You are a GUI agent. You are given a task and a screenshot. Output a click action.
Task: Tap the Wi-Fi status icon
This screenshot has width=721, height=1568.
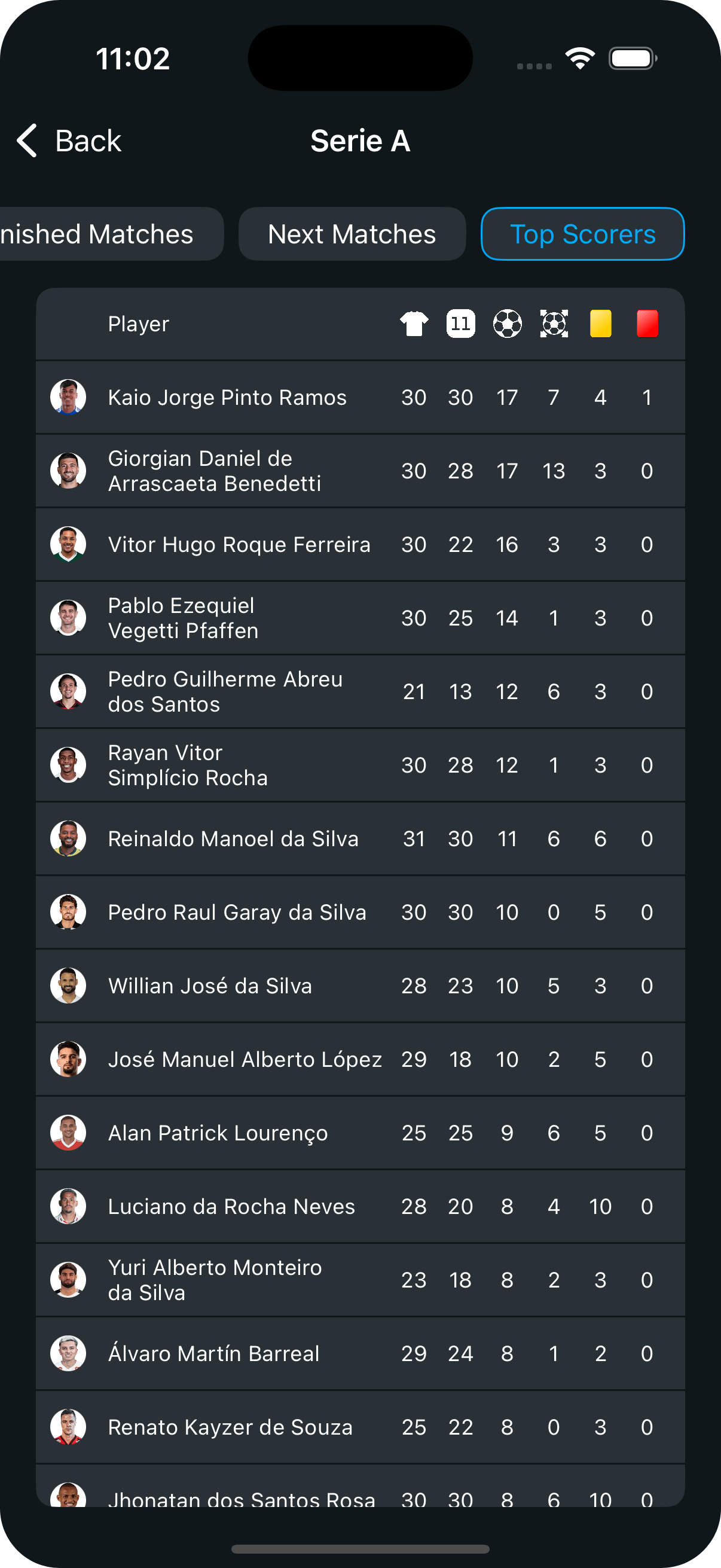tap(580, 59)
